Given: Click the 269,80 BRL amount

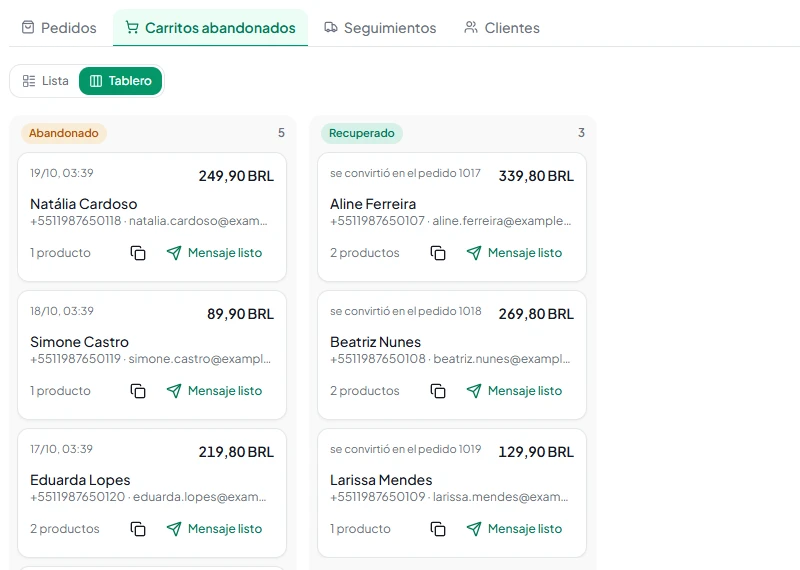Looking at the screenshot, I should (536, 314).
